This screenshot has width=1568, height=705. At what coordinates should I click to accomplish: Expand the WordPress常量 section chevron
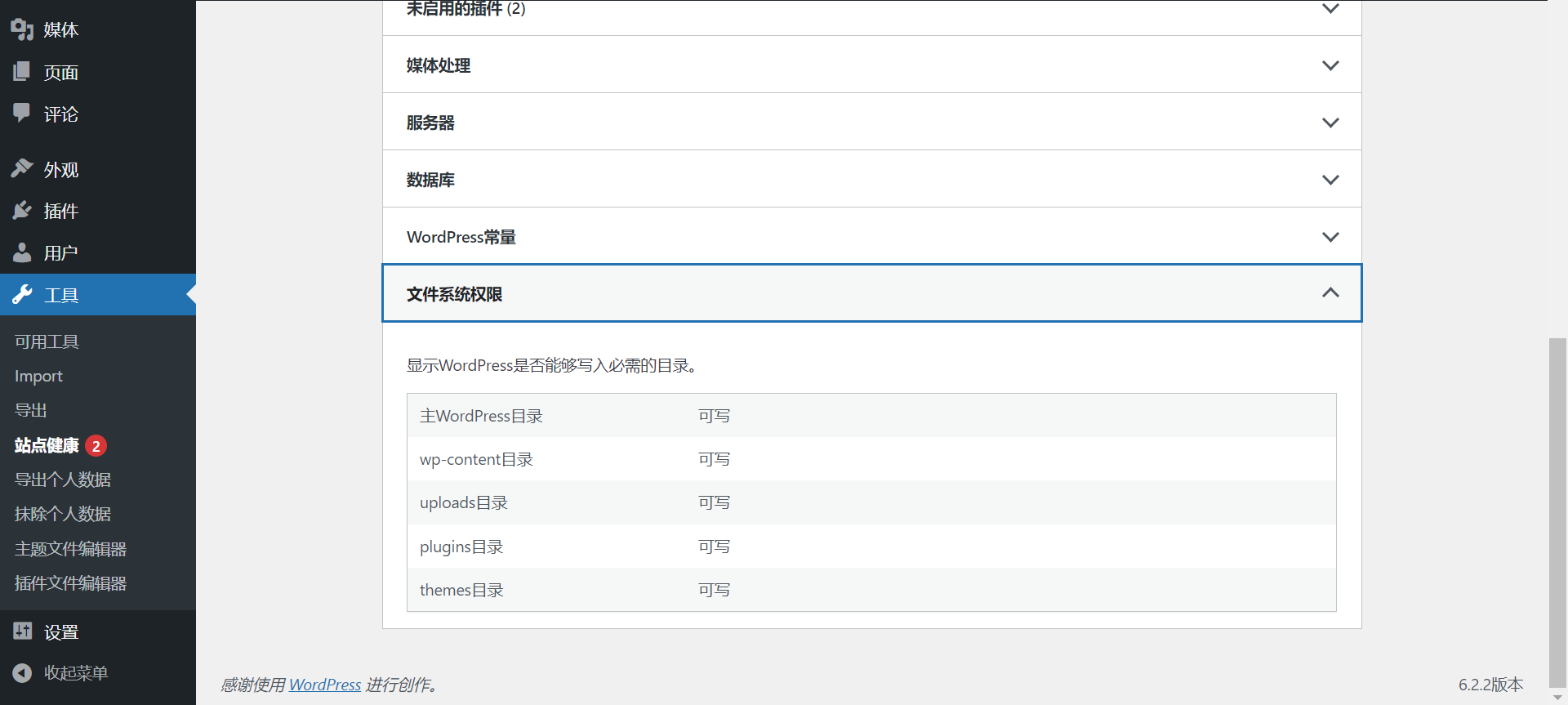1330,237
